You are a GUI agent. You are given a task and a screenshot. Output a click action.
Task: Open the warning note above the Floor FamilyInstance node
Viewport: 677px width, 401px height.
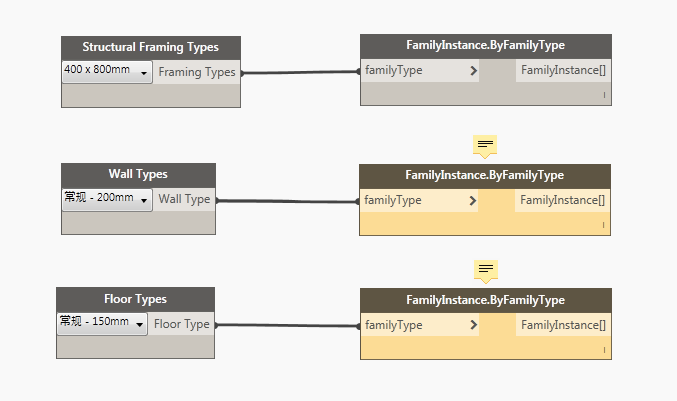[x=486, y=272]
